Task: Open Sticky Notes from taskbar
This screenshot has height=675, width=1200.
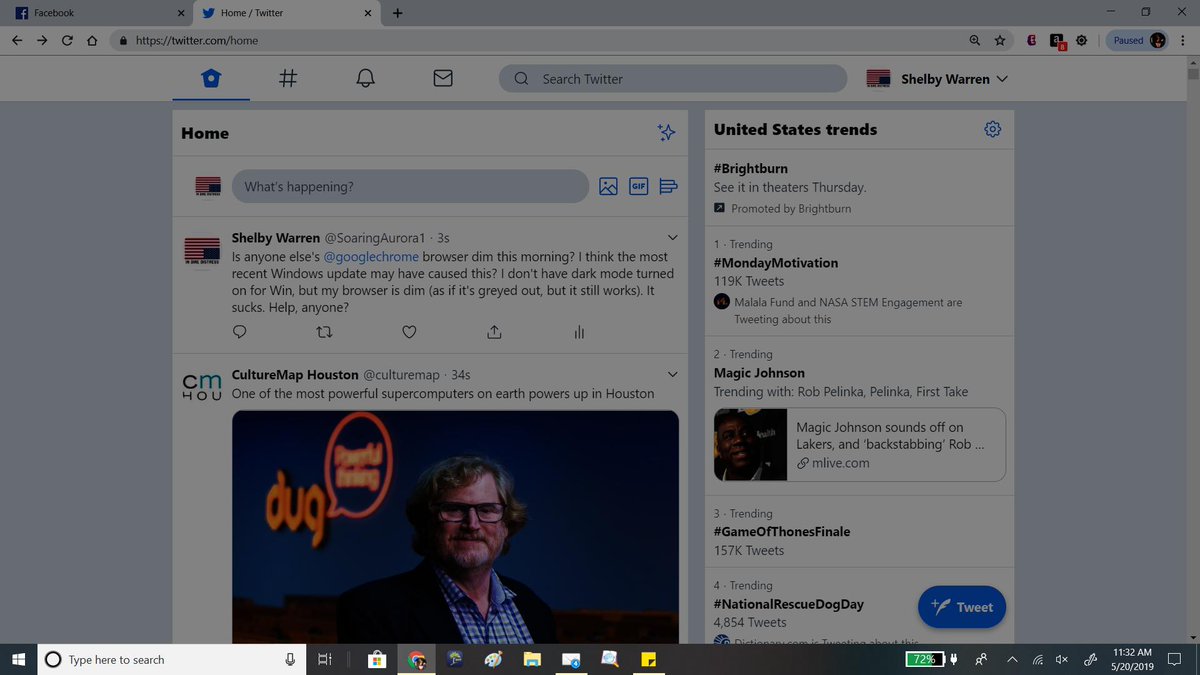Action: [648, 659]
